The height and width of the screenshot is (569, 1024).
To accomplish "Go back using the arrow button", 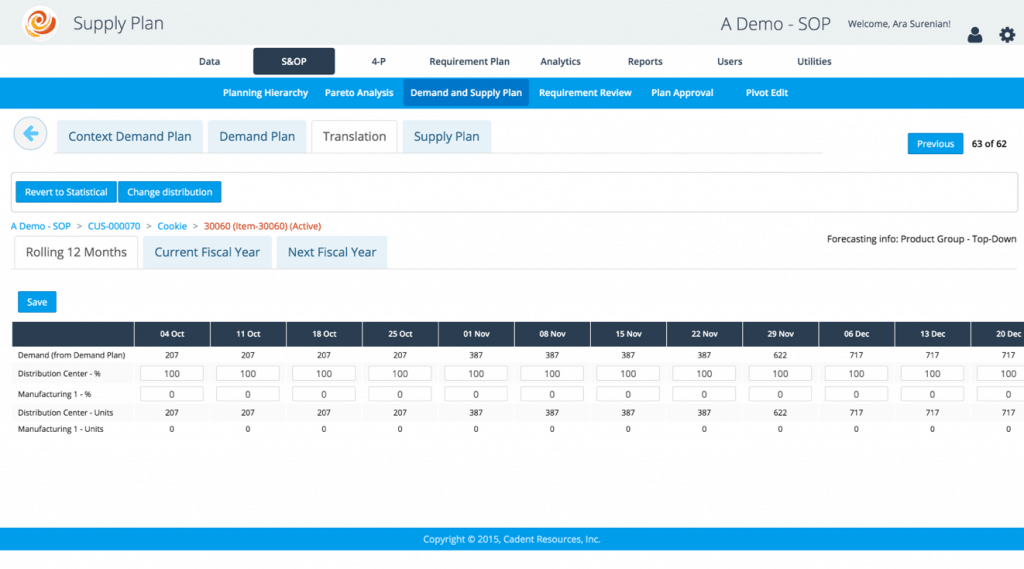I will click(x=30, y=134).
